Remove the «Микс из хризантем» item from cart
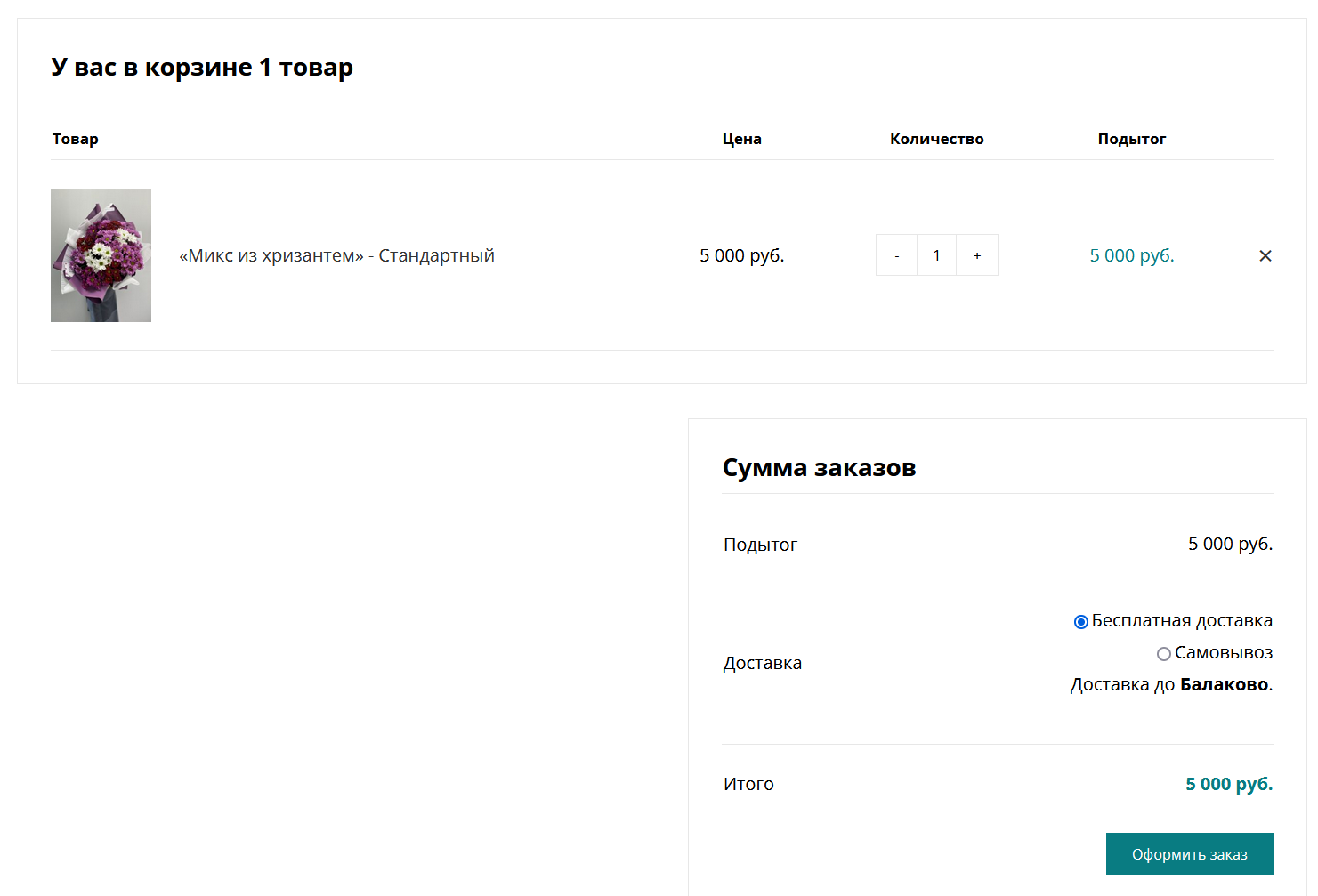The width and height of the screenshot is (1318, 896). (1265, 256)
